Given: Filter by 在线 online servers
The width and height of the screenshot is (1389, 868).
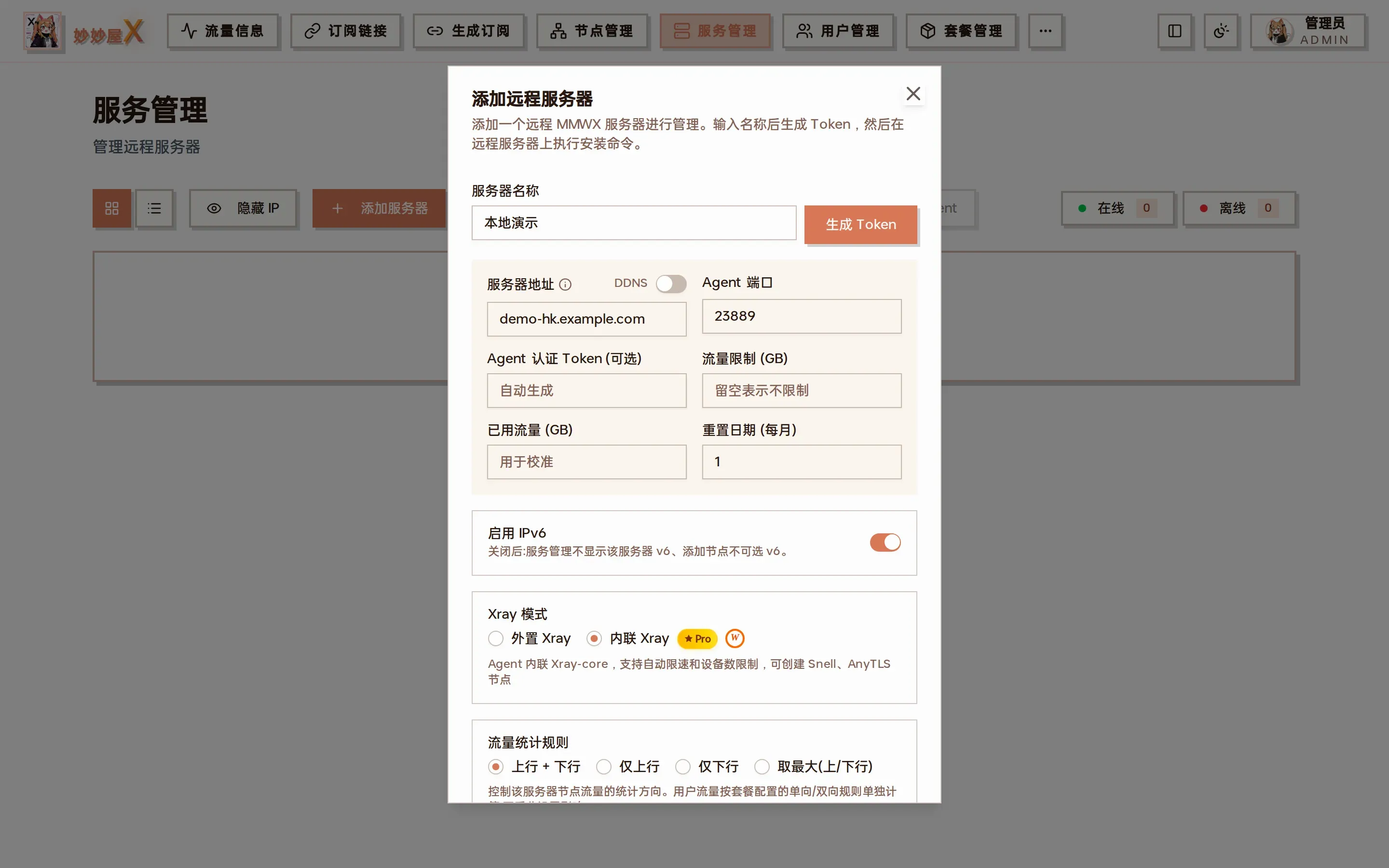Looking at the screenshot, I should point(1117,208).
